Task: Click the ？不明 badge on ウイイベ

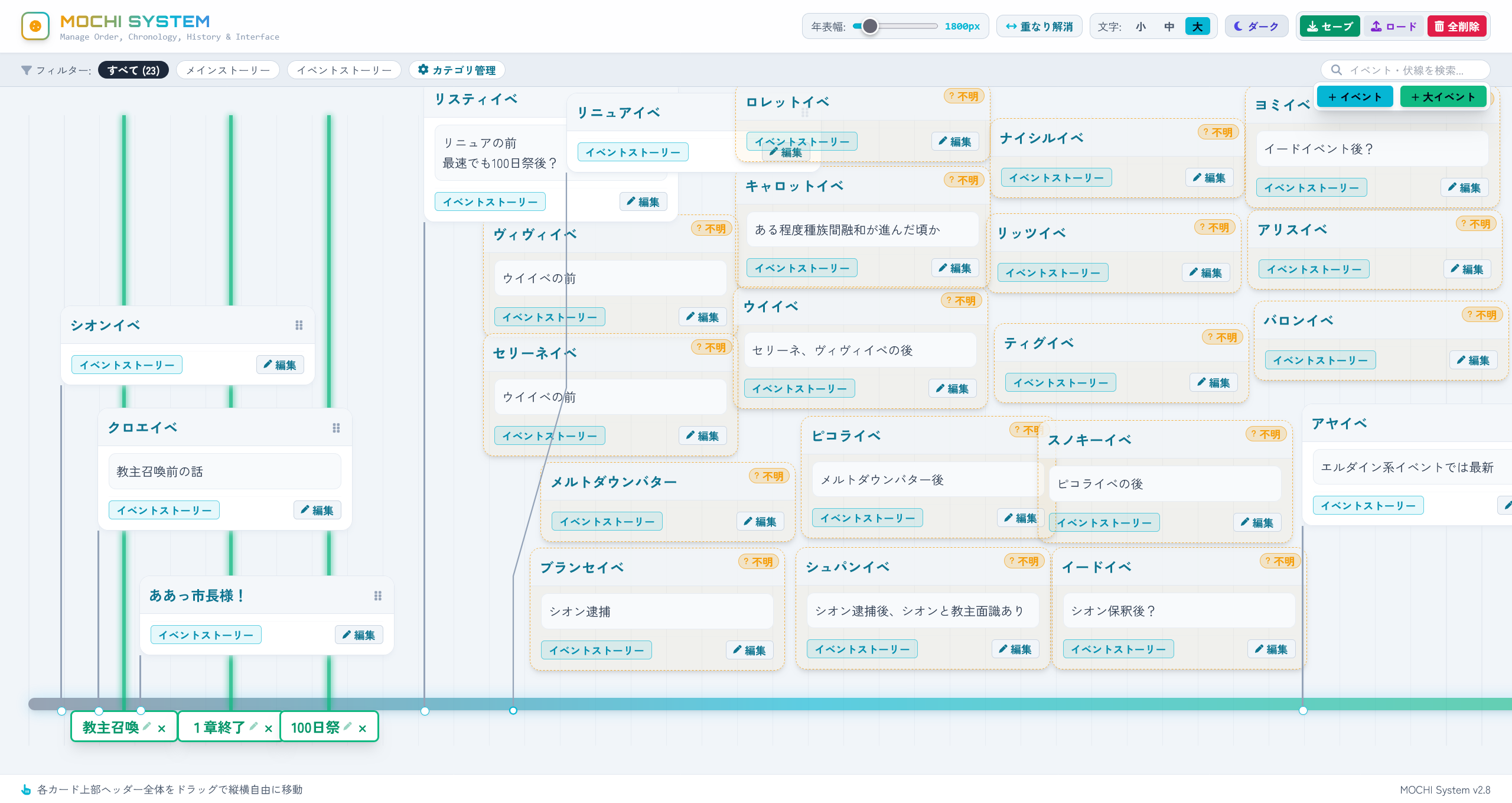Action: (962, 301)
